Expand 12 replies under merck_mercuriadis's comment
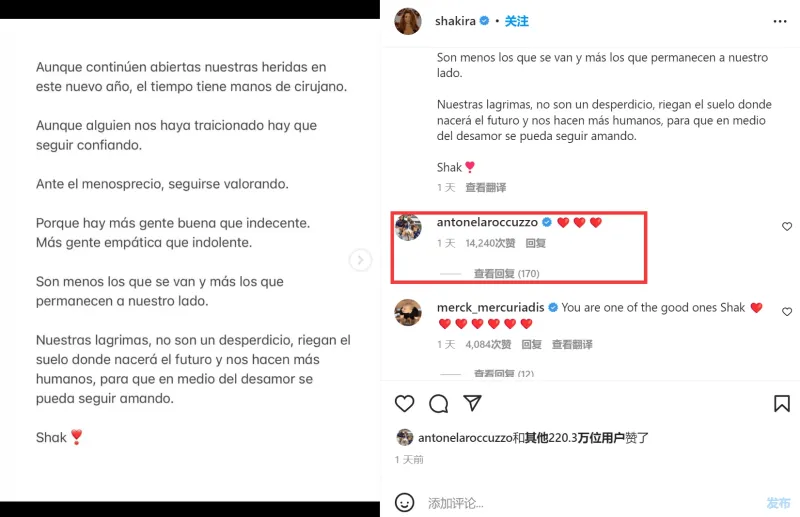The image size is (800, 517). tap(504, 374)
